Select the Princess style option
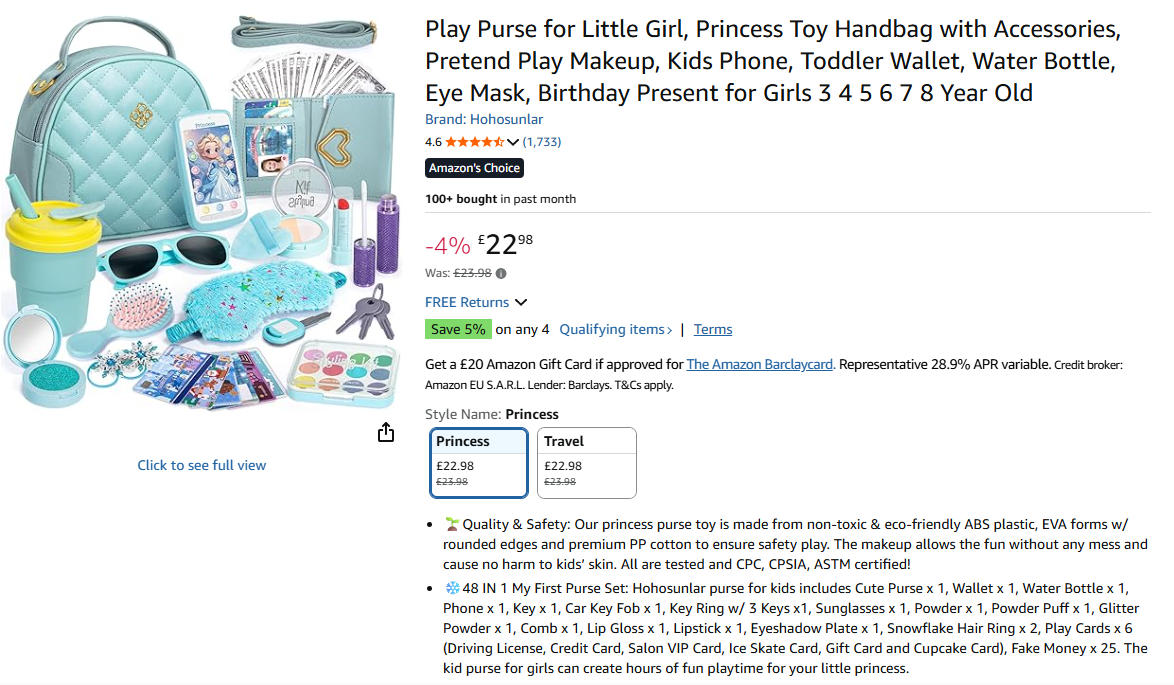The height and width of the screenshot is (685, 1174). 480,462
